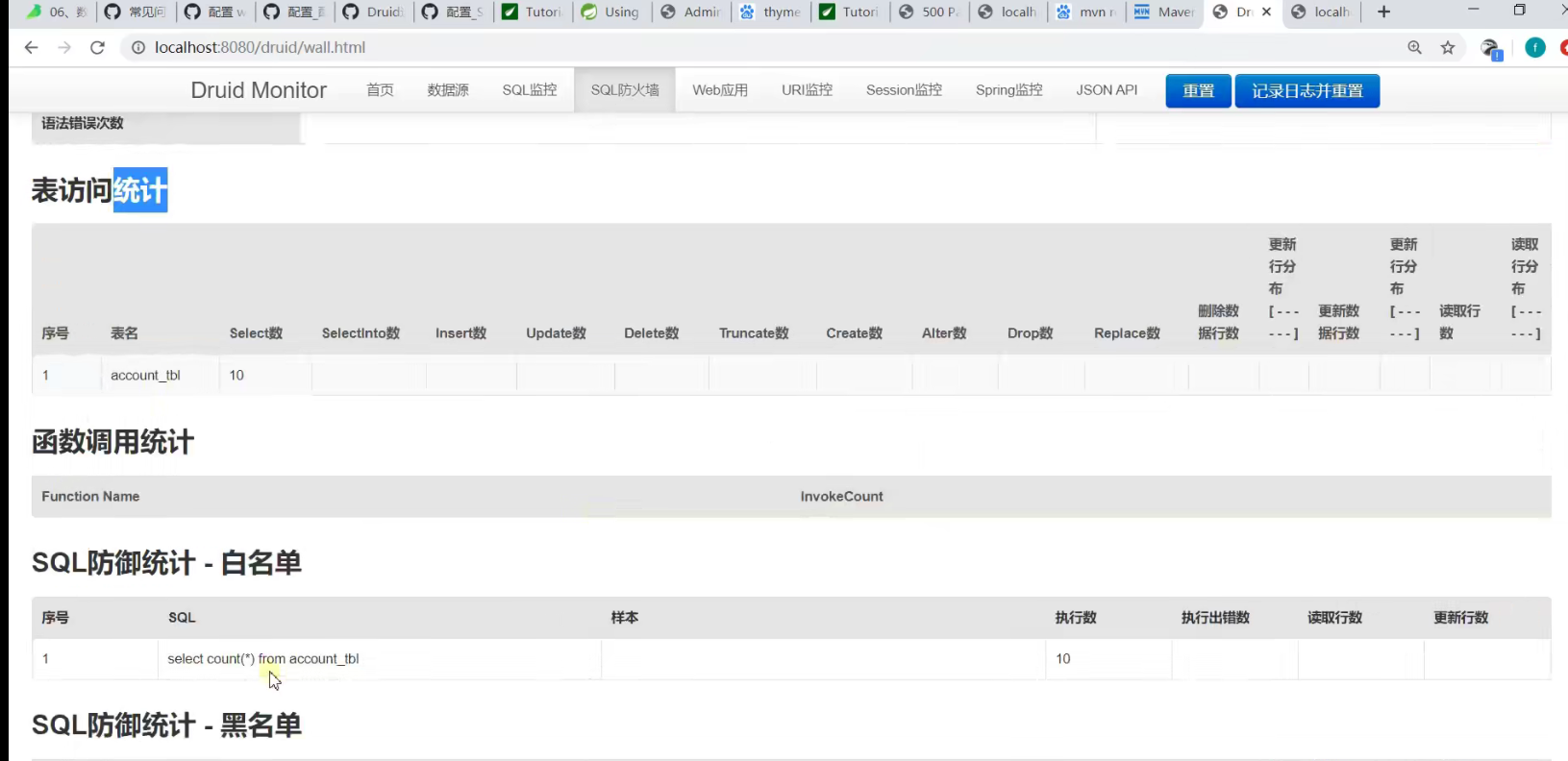Image resolution: width=1568 pixels, height=761 pixels.
Task: Click the 函数调用统计 heading
Action: [x=112, y=442]
